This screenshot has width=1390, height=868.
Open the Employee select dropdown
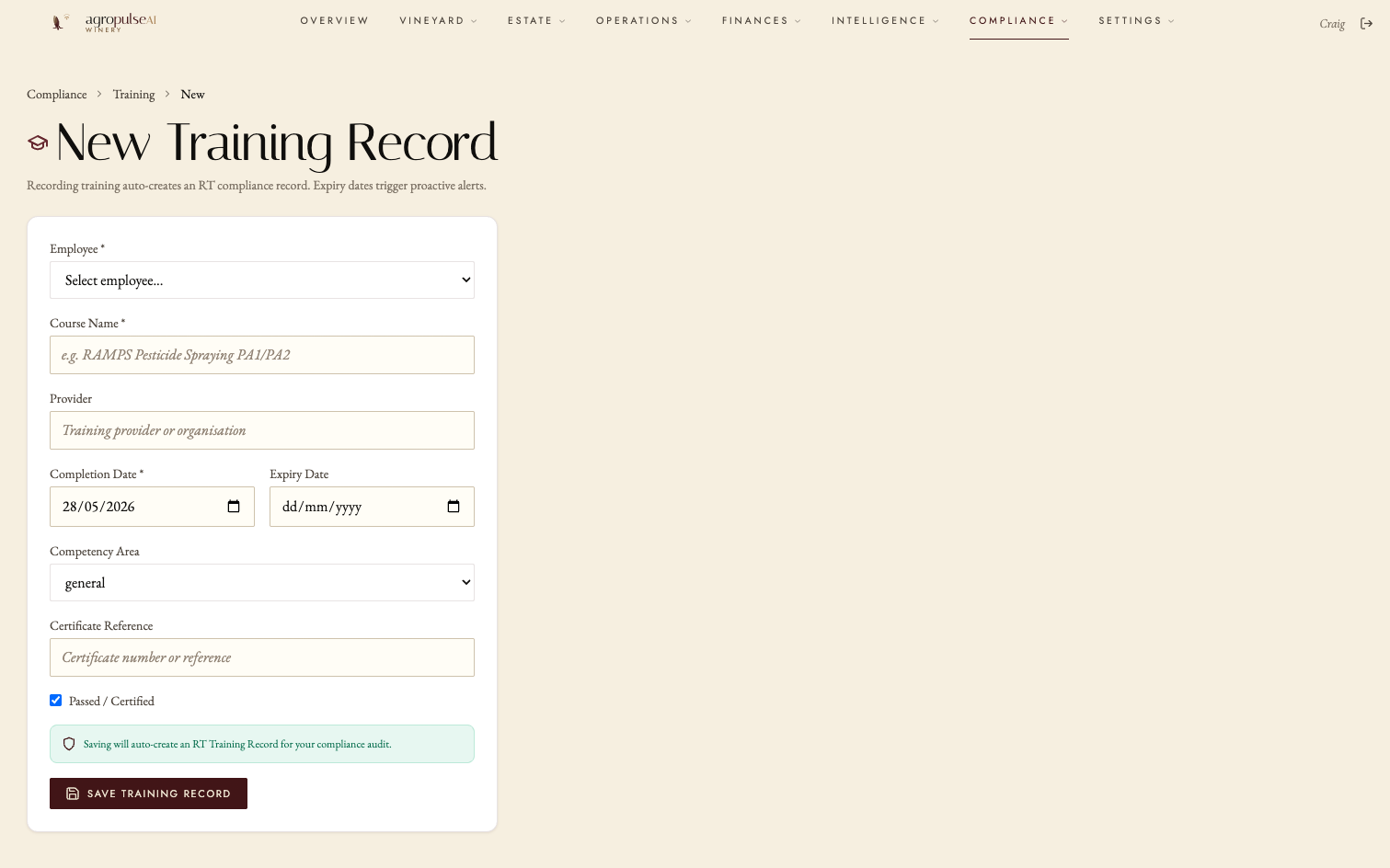262,280
